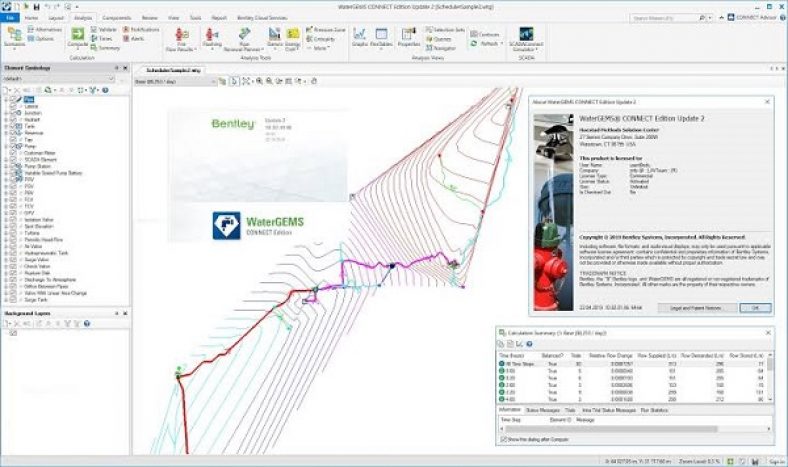This screenshot has height=467, width=788.
Task: Expand the Junction tree node
Action: point(6,113)
